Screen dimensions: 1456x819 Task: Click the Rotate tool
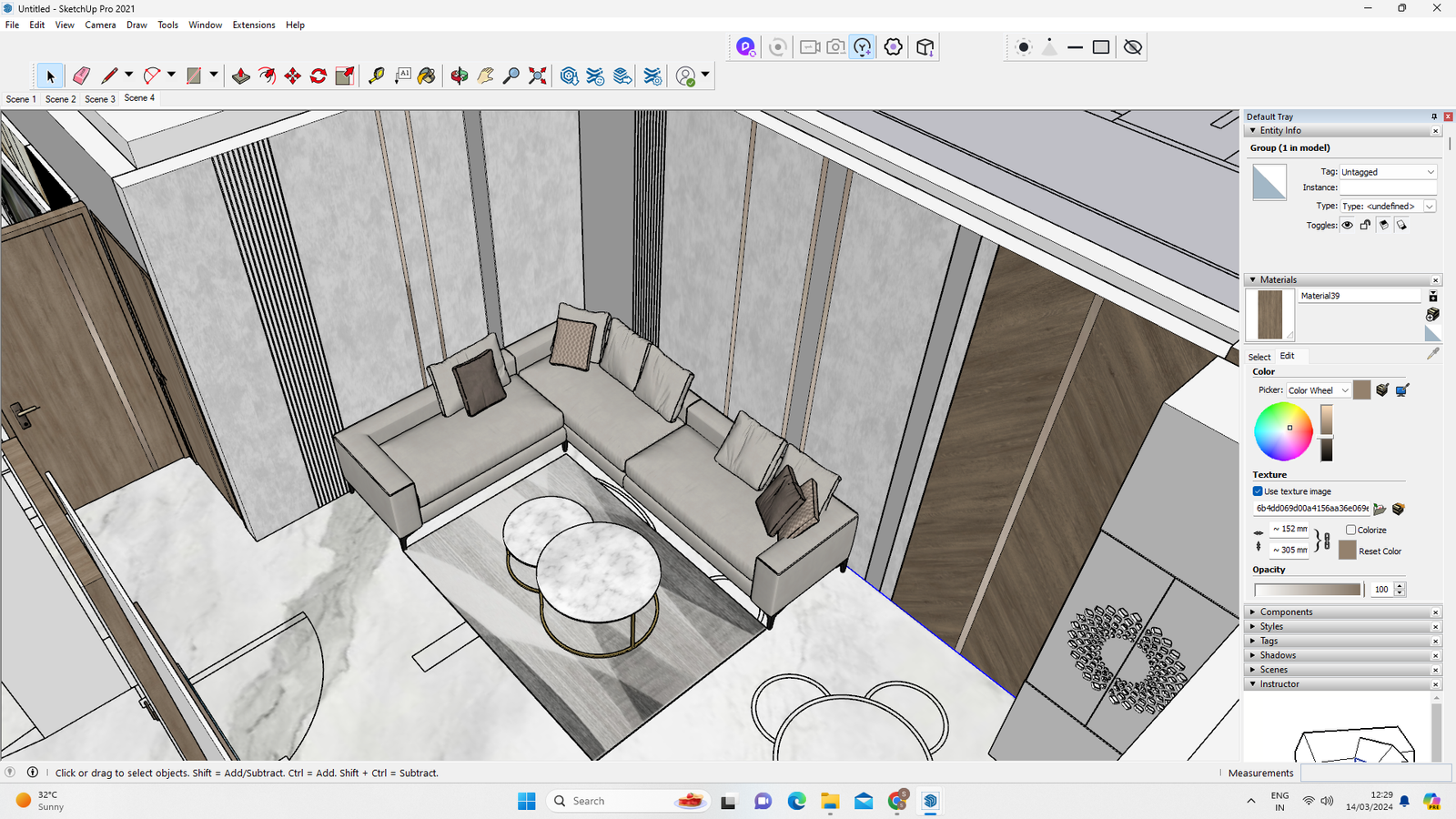318,76
